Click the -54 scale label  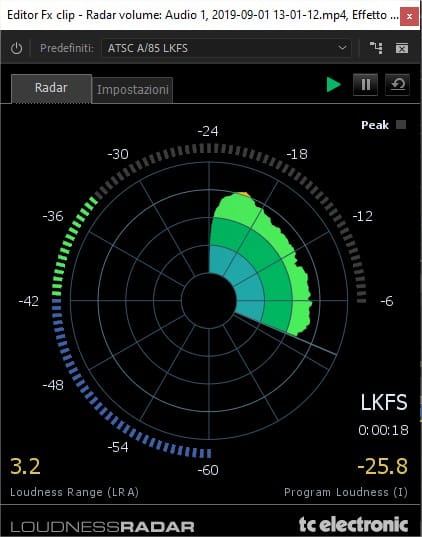118,447
